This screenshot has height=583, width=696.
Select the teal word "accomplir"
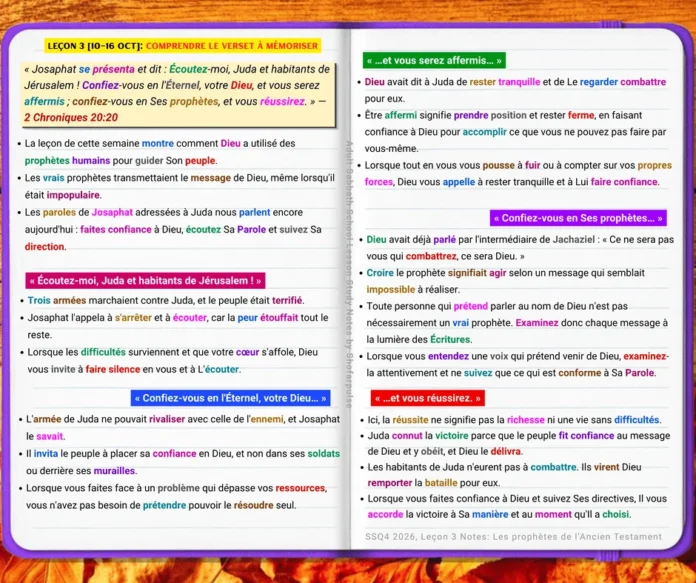tap(484, 132)
